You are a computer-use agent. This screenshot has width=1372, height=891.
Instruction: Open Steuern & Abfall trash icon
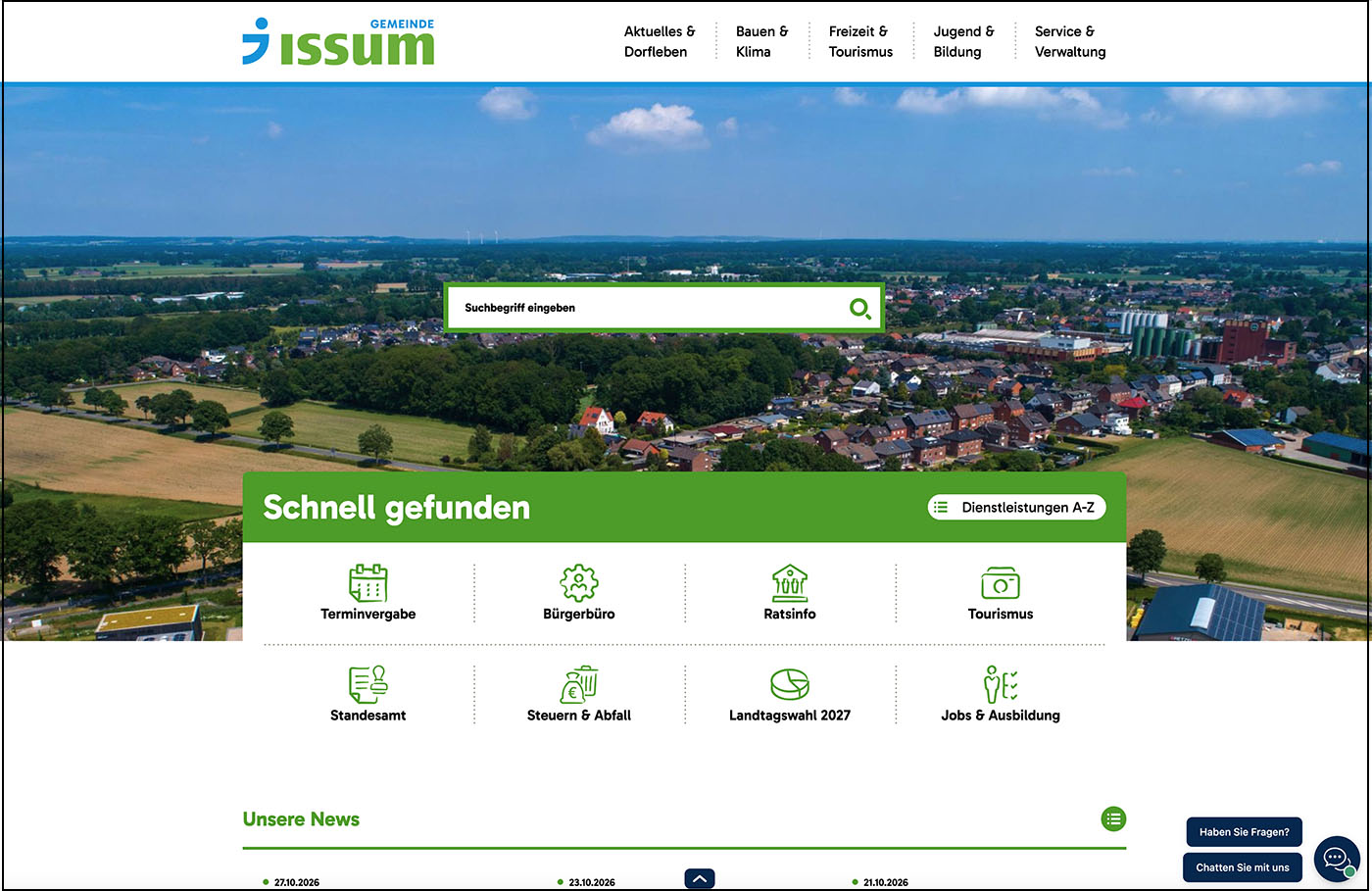click(x=579, y=684)
